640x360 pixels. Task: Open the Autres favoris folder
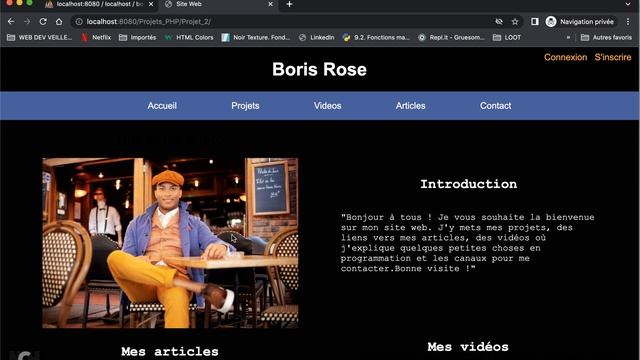(x=607, y=38)
